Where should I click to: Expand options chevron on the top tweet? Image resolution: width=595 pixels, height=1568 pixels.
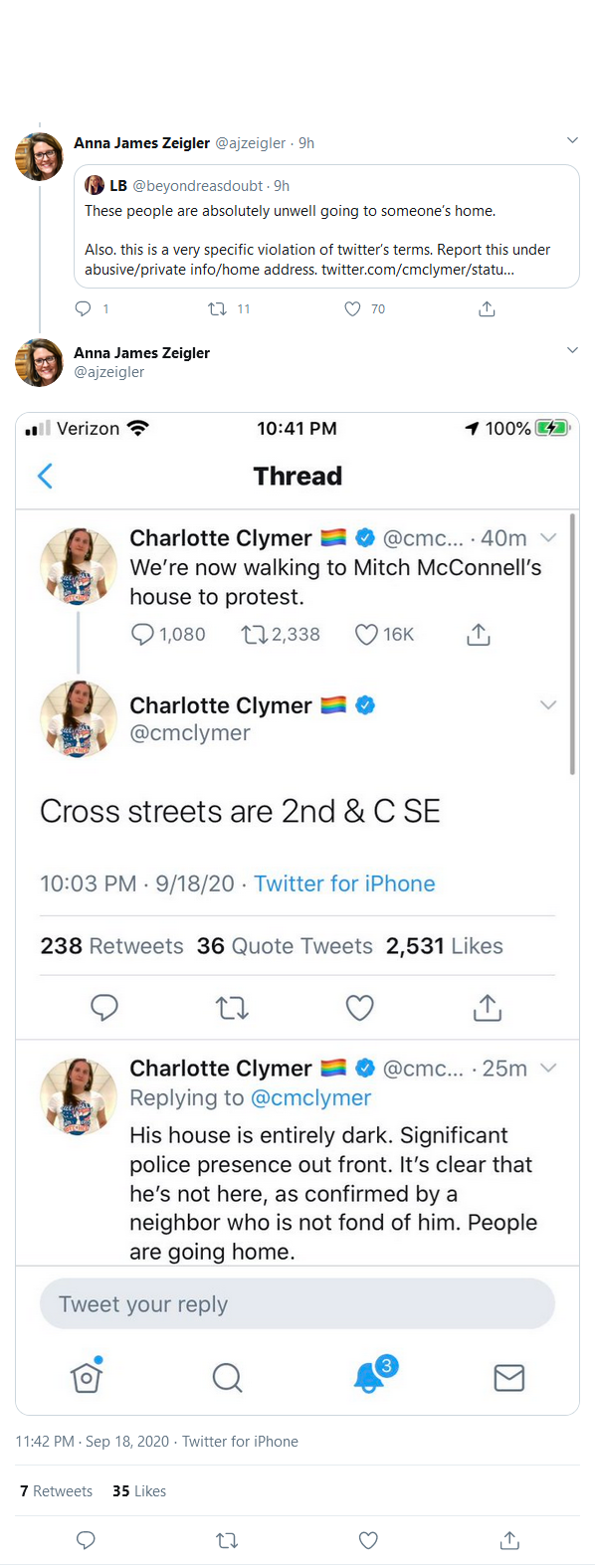point(572,140)
